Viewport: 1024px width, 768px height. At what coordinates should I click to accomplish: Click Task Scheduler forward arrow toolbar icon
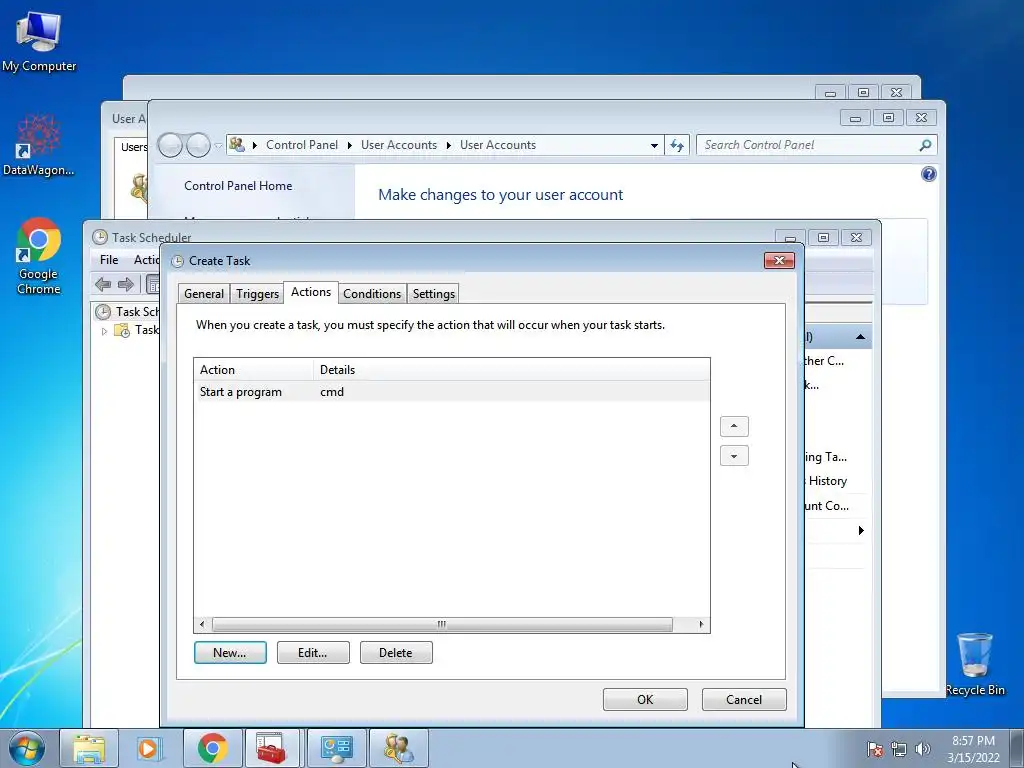126,284
